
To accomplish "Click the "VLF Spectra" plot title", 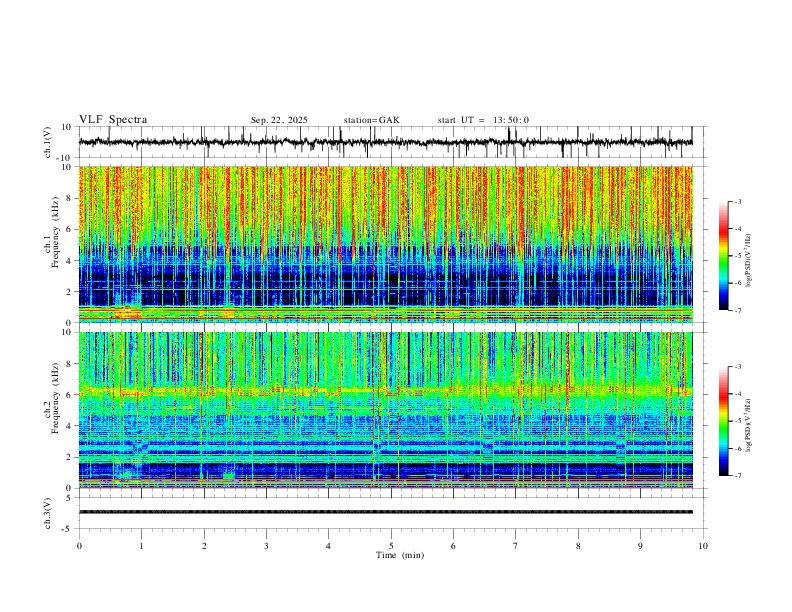I will 113,120.
